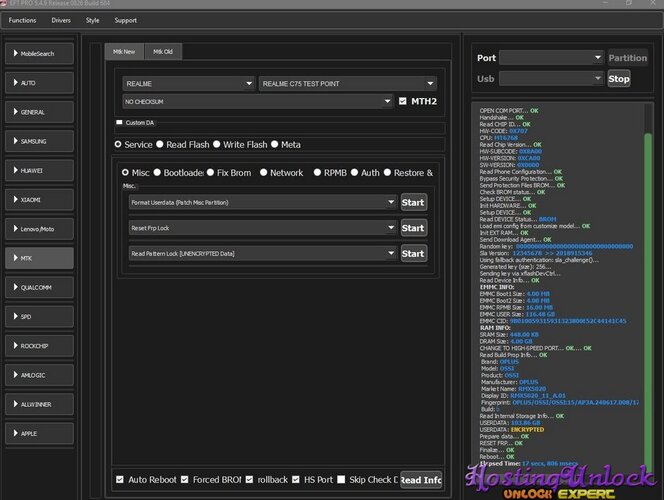Select the Misc radio option
The height and width of the screenshot is (500, 664).
pos(125,172)
